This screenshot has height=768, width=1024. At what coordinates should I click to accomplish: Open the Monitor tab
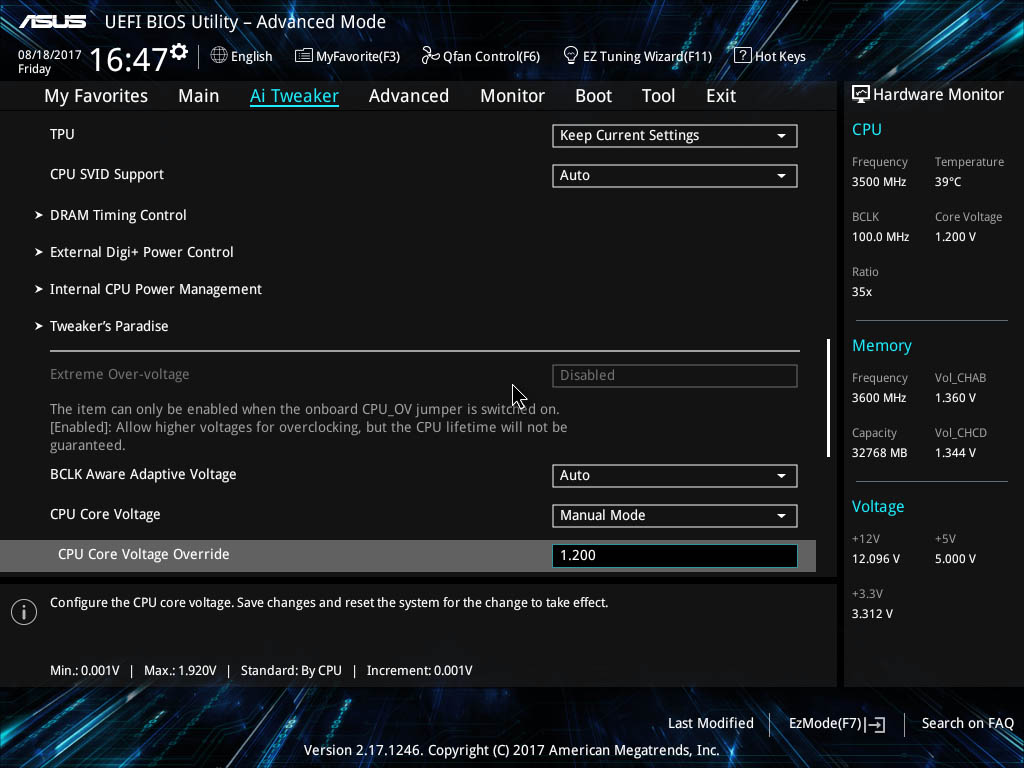click(512, 96)
